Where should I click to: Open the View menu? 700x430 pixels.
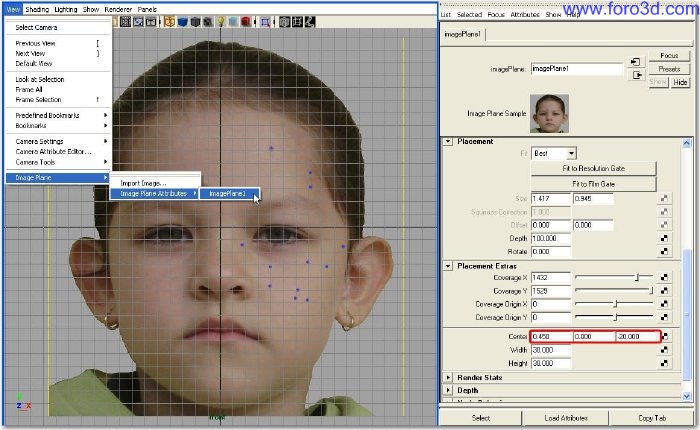(x=13, y=9)
